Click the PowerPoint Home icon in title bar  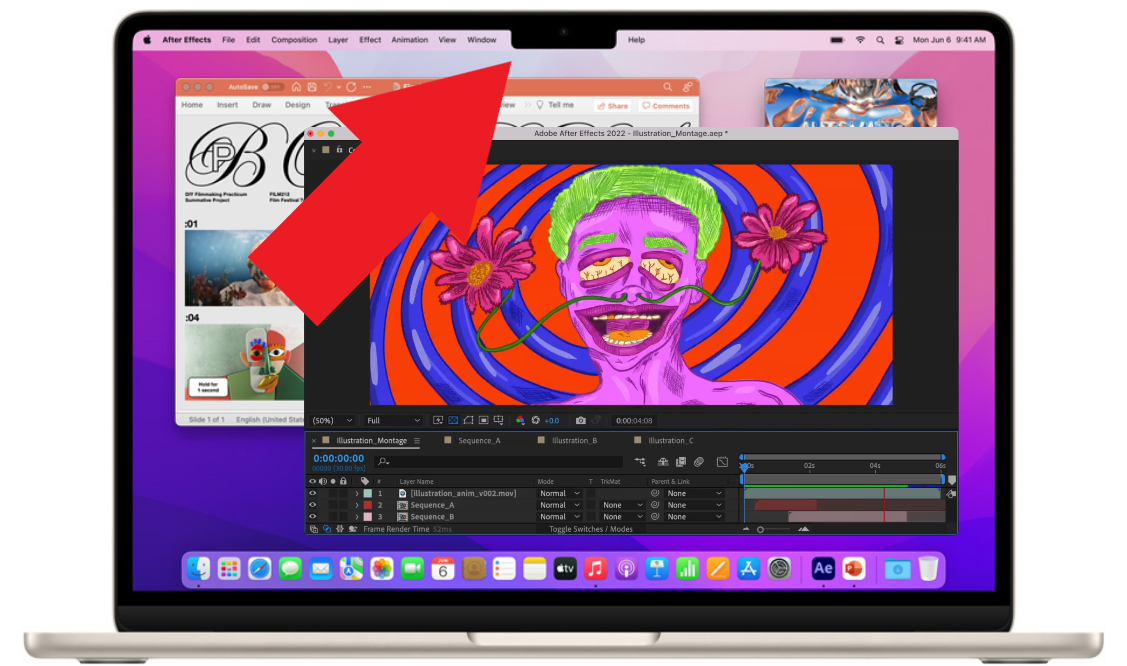[x=296, y=87]
